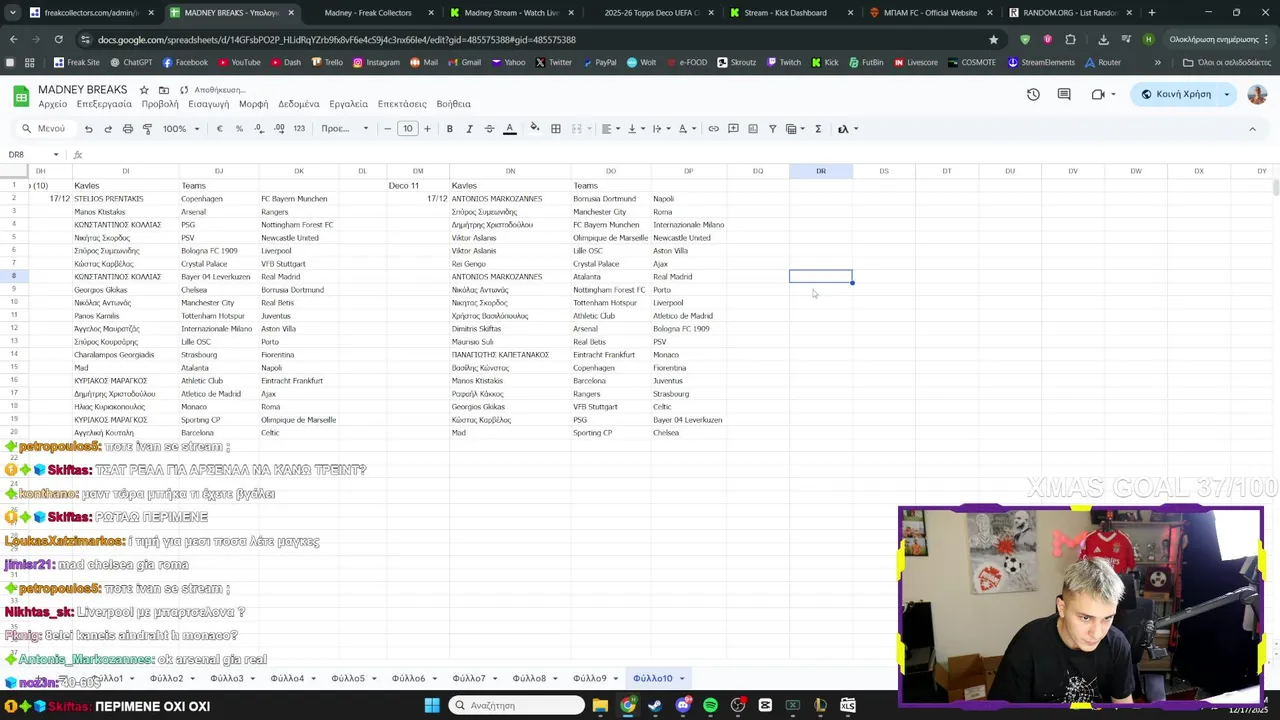Open the Επεξεργασία menu

point(104,104)
